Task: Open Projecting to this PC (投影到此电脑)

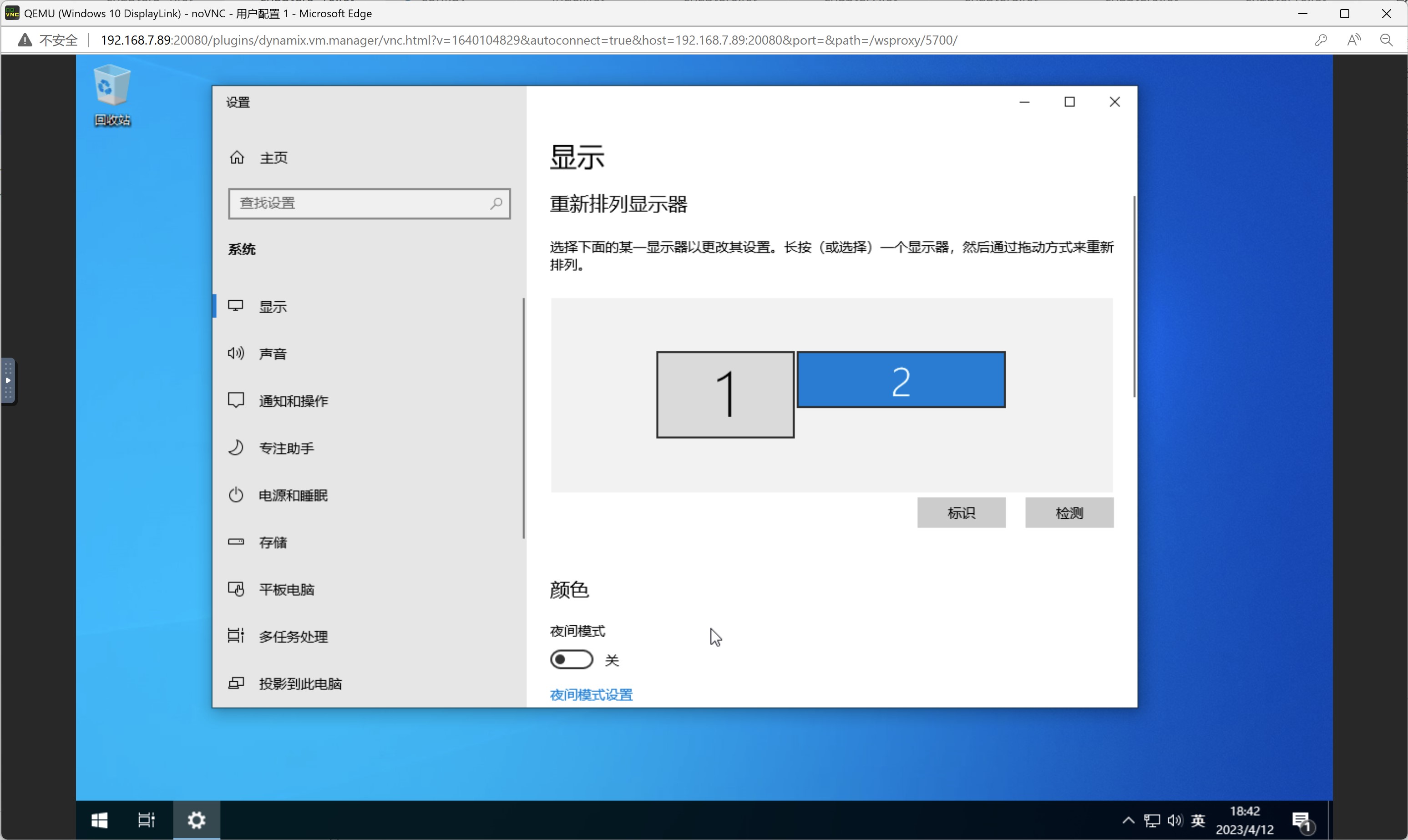Action: tap(300, 684)
